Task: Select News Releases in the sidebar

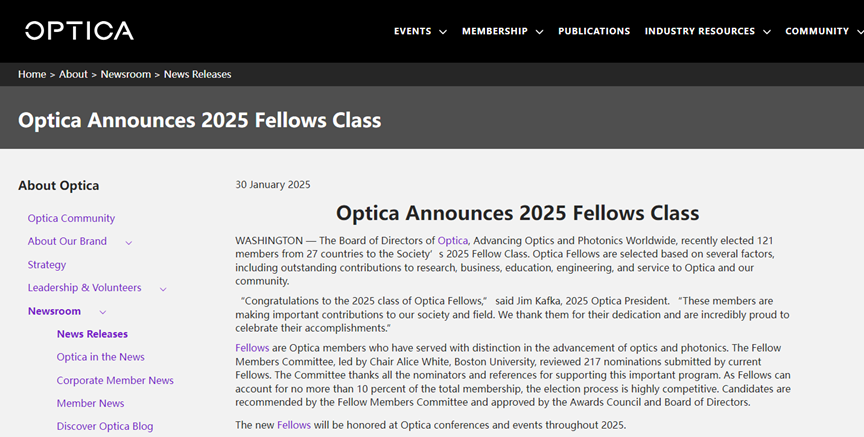Action: pyautogui.click(x=92, y=334)
